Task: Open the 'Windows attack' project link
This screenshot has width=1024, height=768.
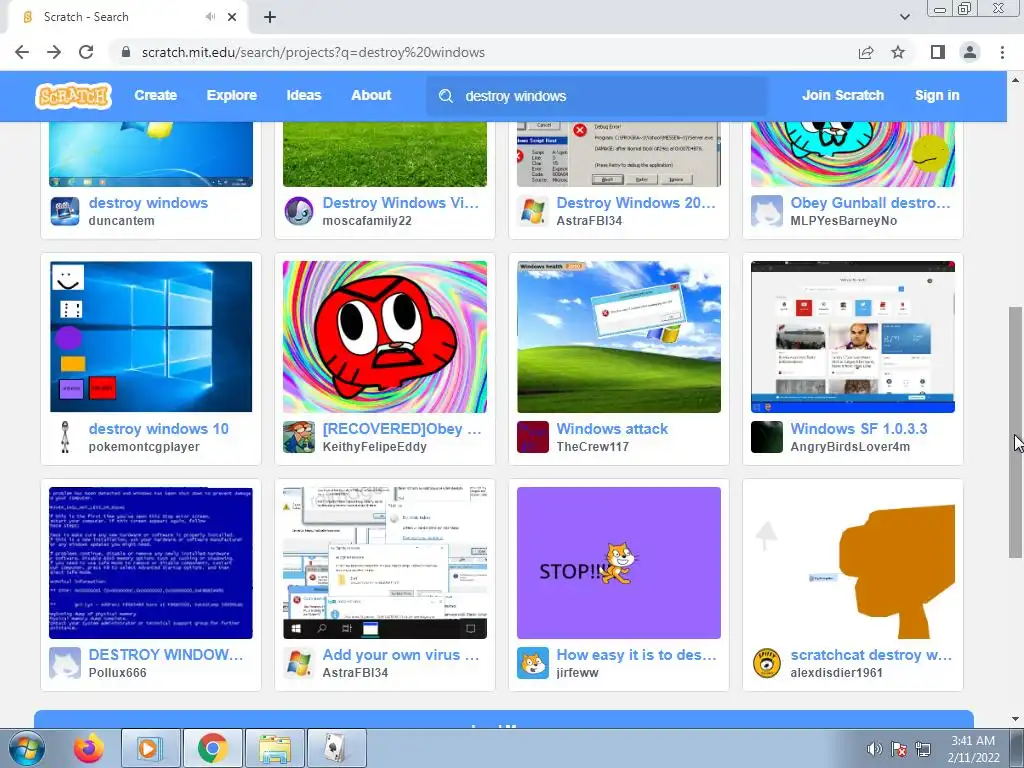Action: tap(612, 429)
